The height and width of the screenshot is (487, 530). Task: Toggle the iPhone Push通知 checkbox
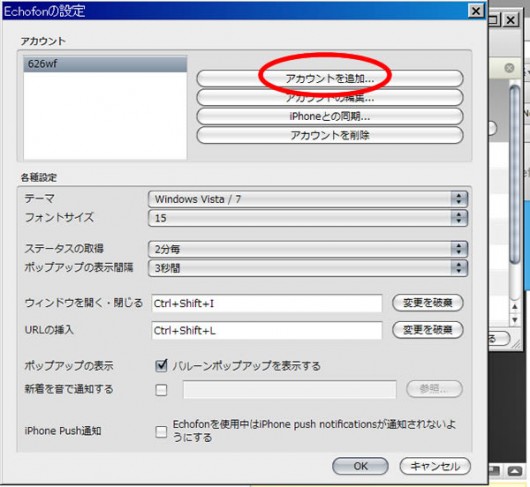(161, 432)
